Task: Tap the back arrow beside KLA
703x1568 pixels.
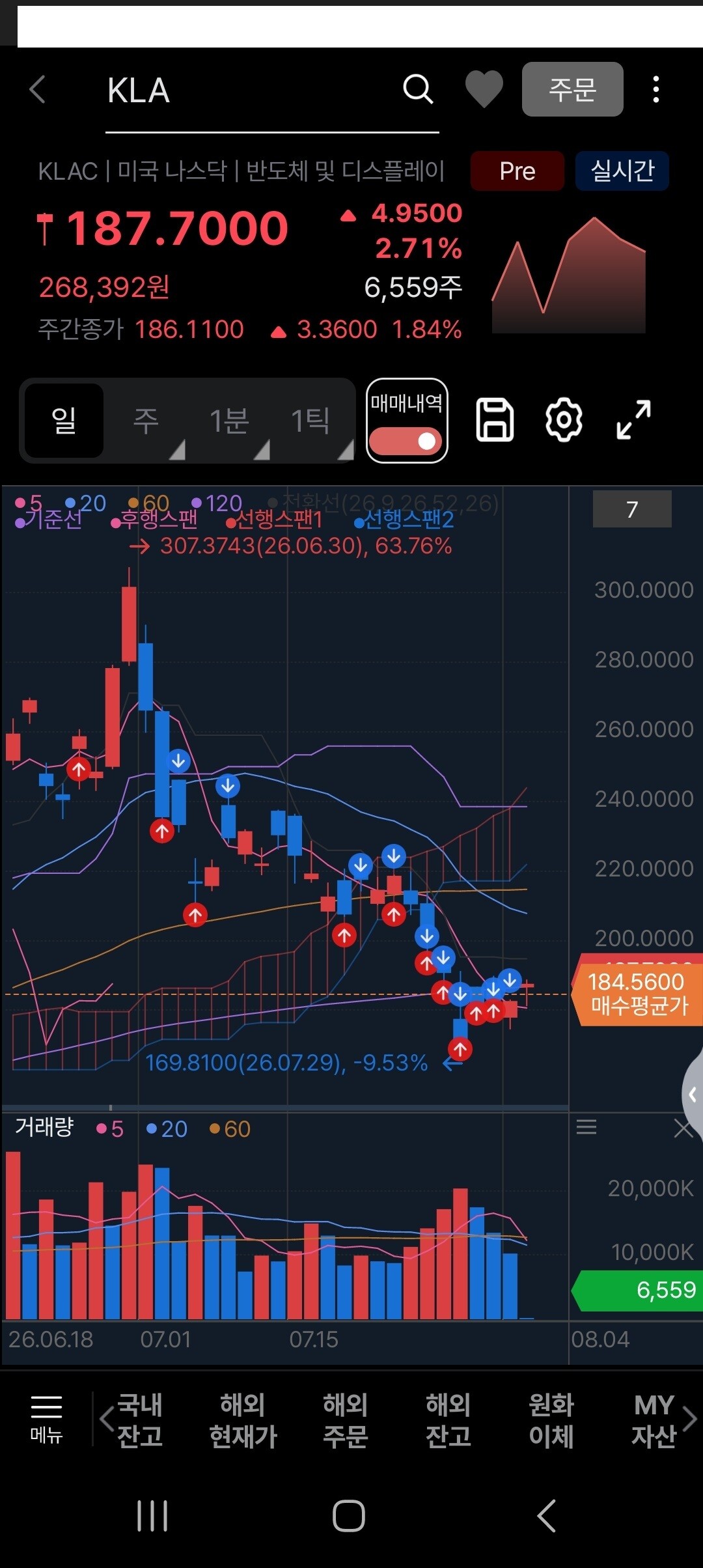Action: point(38,89)
